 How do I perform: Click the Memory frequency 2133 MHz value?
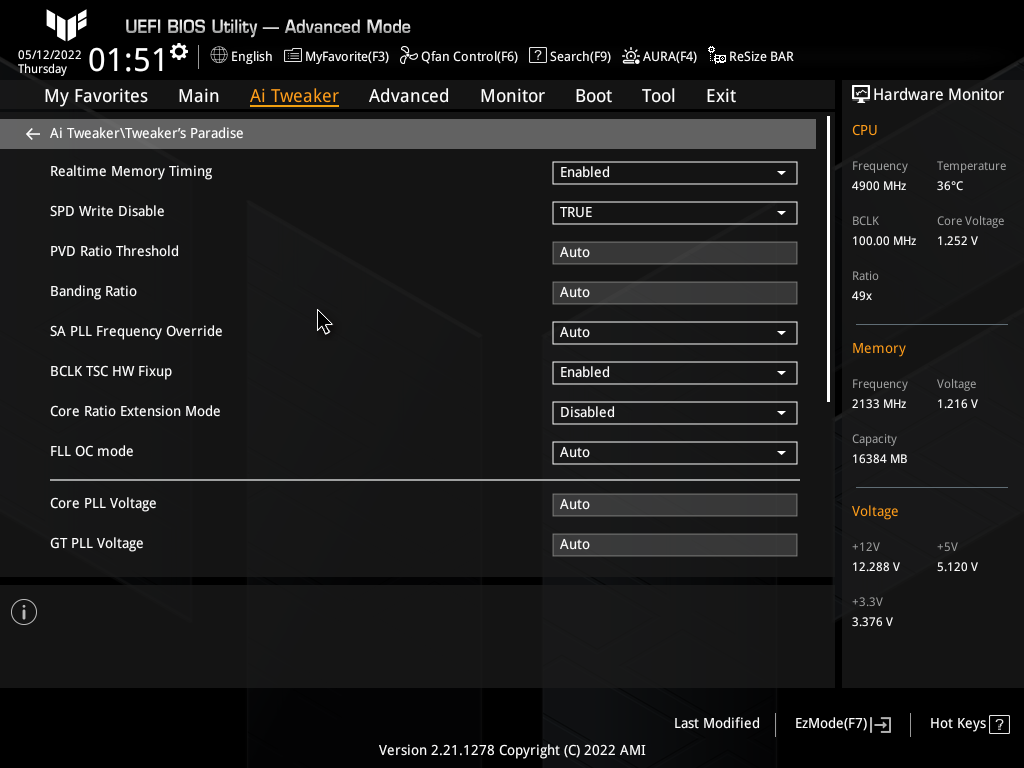pyautogui.click(x=879, y=404)
